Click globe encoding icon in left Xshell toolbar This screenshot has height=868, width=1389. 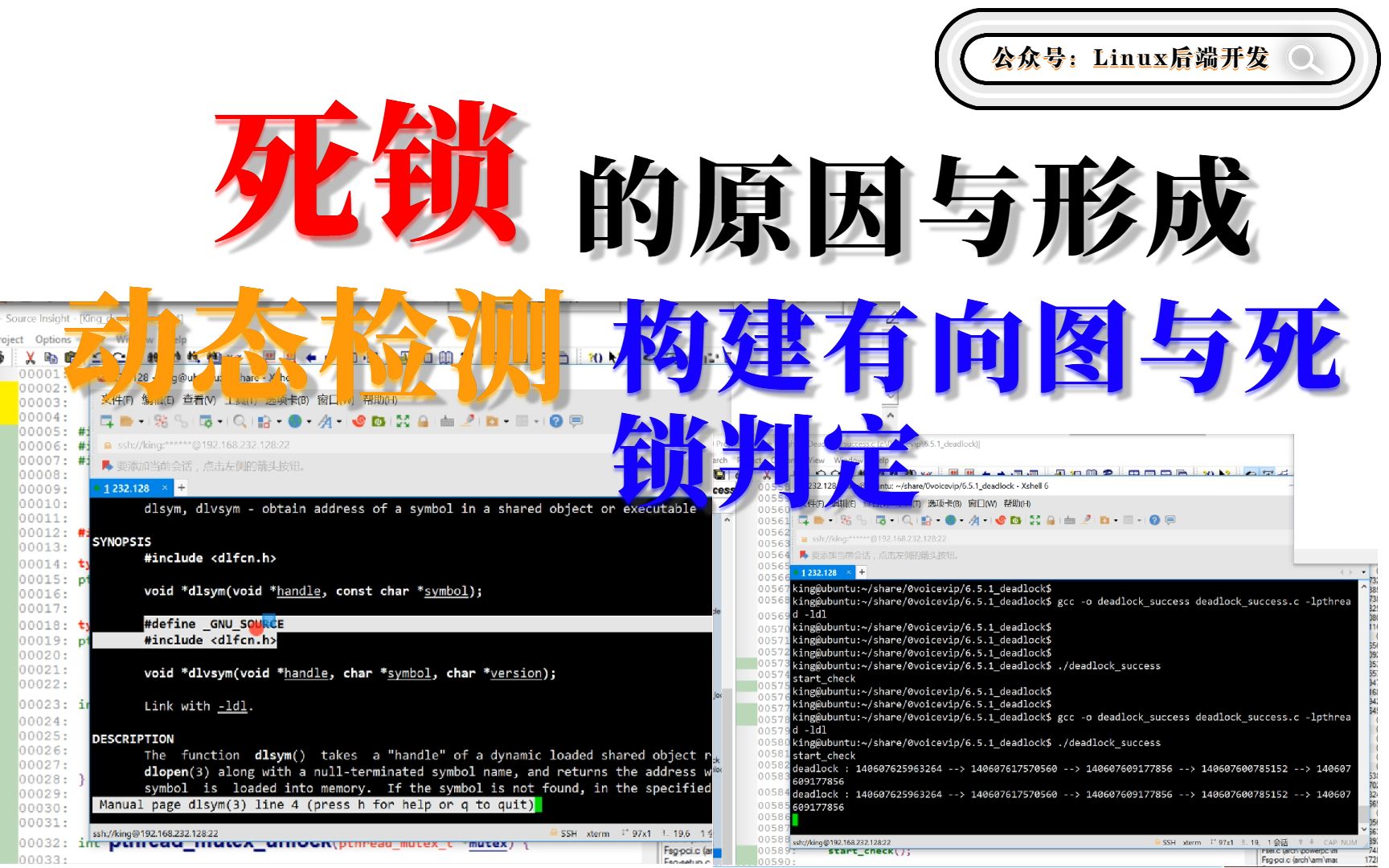tap(295, 421)
